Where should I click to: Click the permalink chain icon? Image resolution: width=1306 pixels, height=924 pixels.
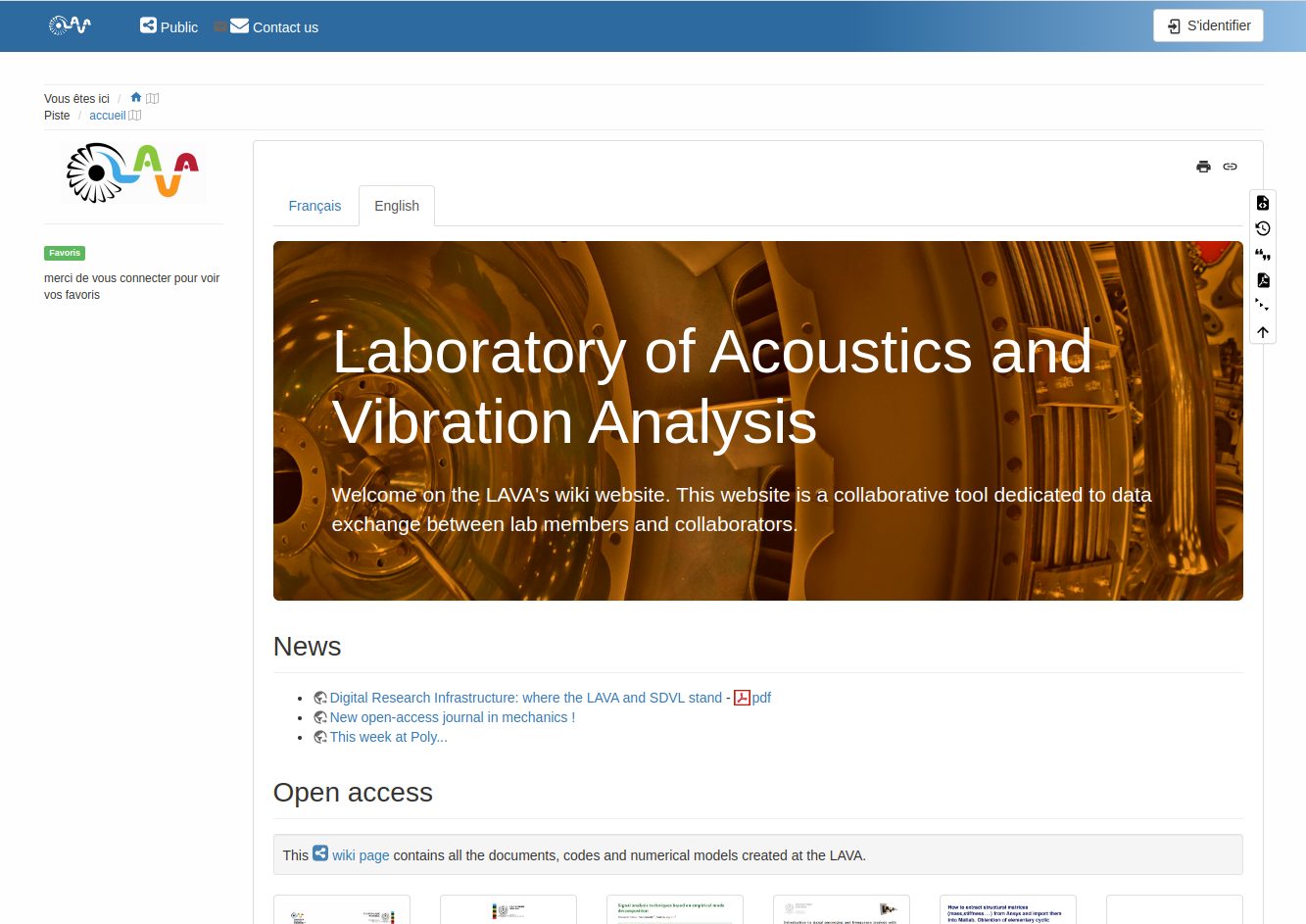coord(1230,167)
